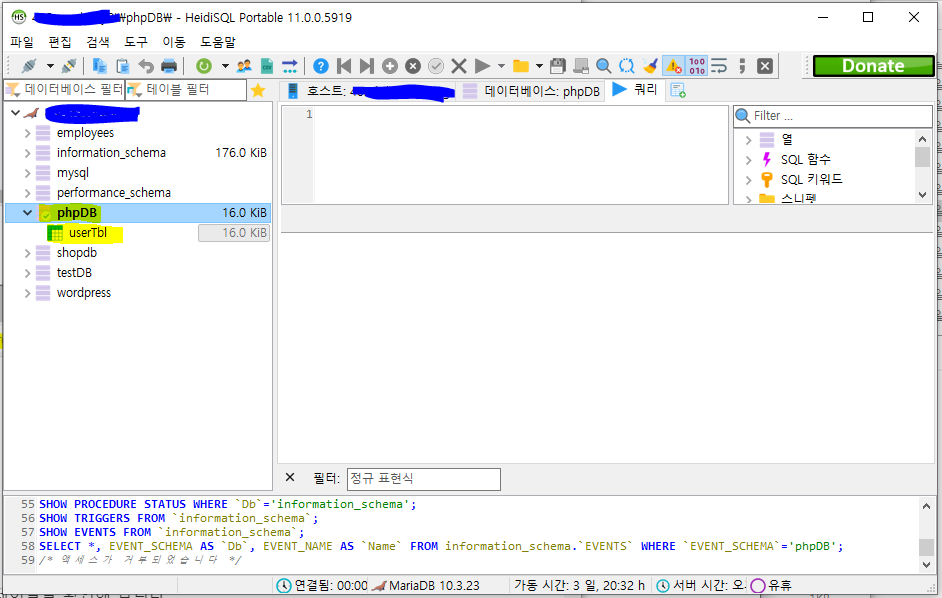Switch to the 쿼리 tab
Image resolution: width=942 pixels, height=598 pixels.
click(x=635, y=90)
